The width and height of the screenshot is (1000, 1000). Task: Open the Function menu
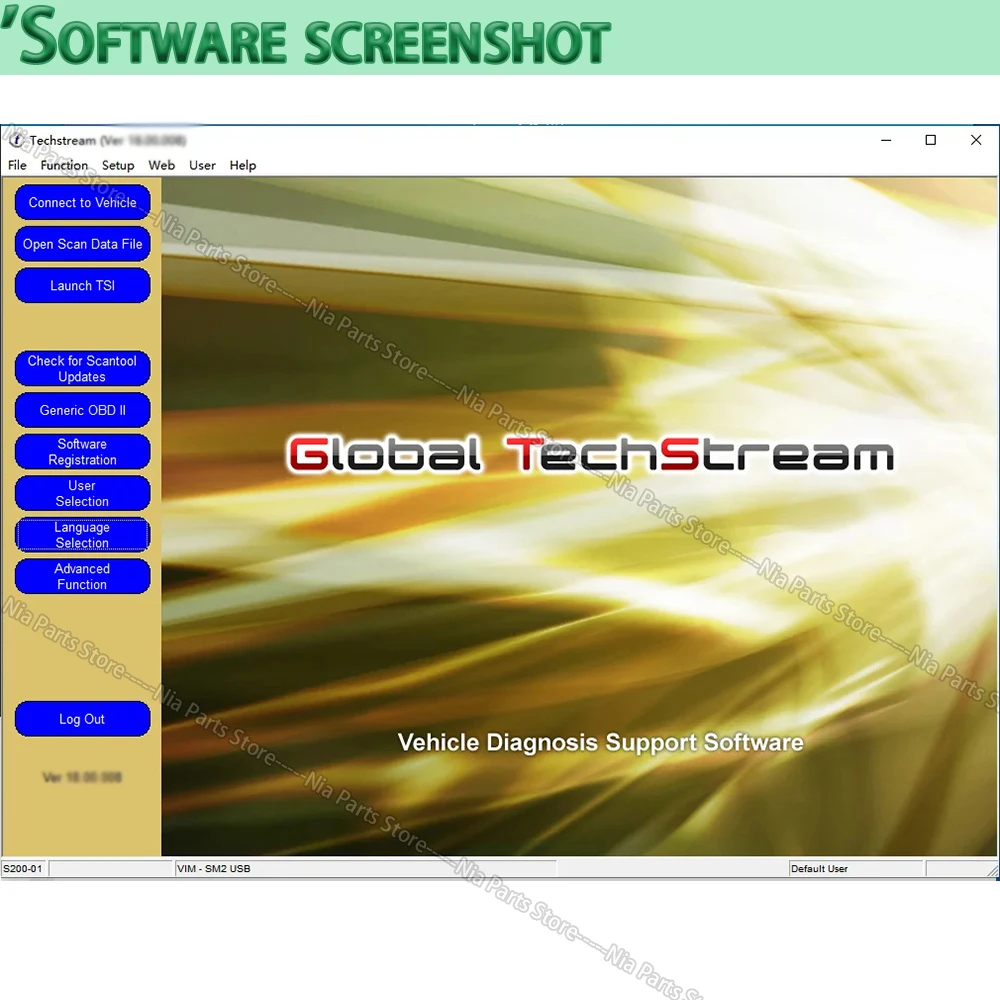click(x=64, y=165)
